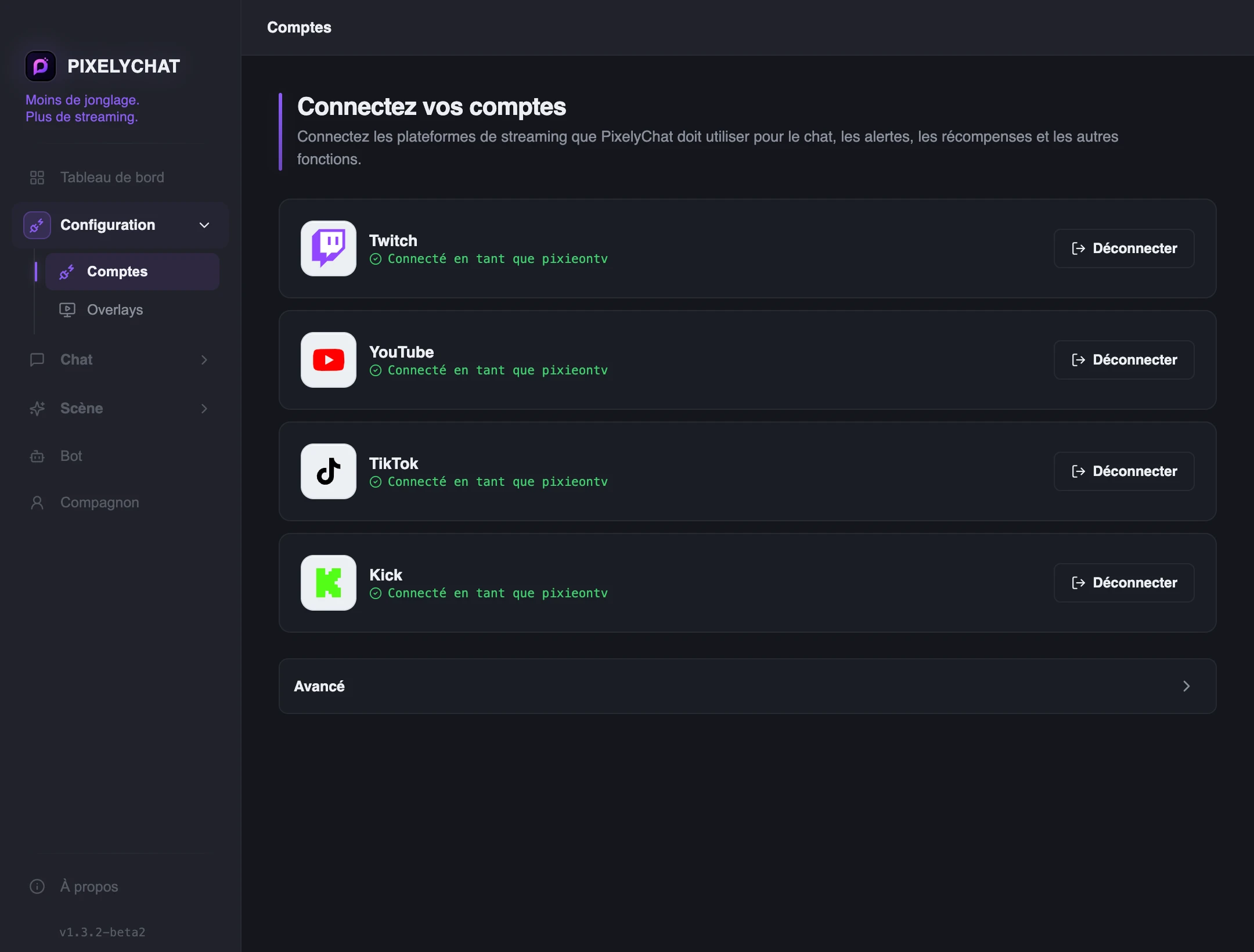This screenshot has width=1254, height=952.
Task: Click the Twitch platform name
Action: click(x=393, y=241)
